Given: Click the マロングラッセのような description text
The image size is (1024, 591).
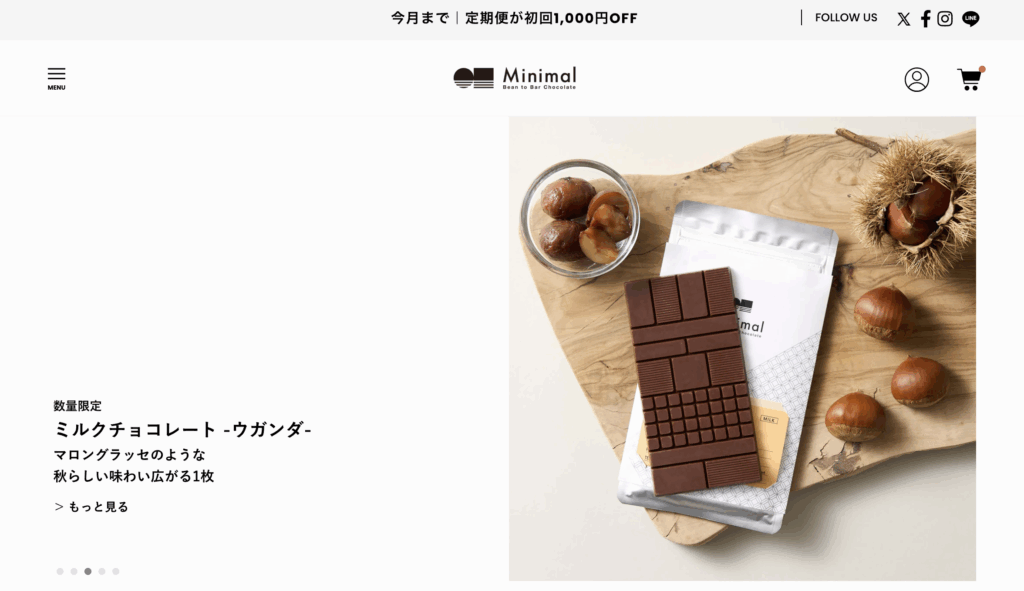Looking at the screenshot, I should click(x=129, y=455).
